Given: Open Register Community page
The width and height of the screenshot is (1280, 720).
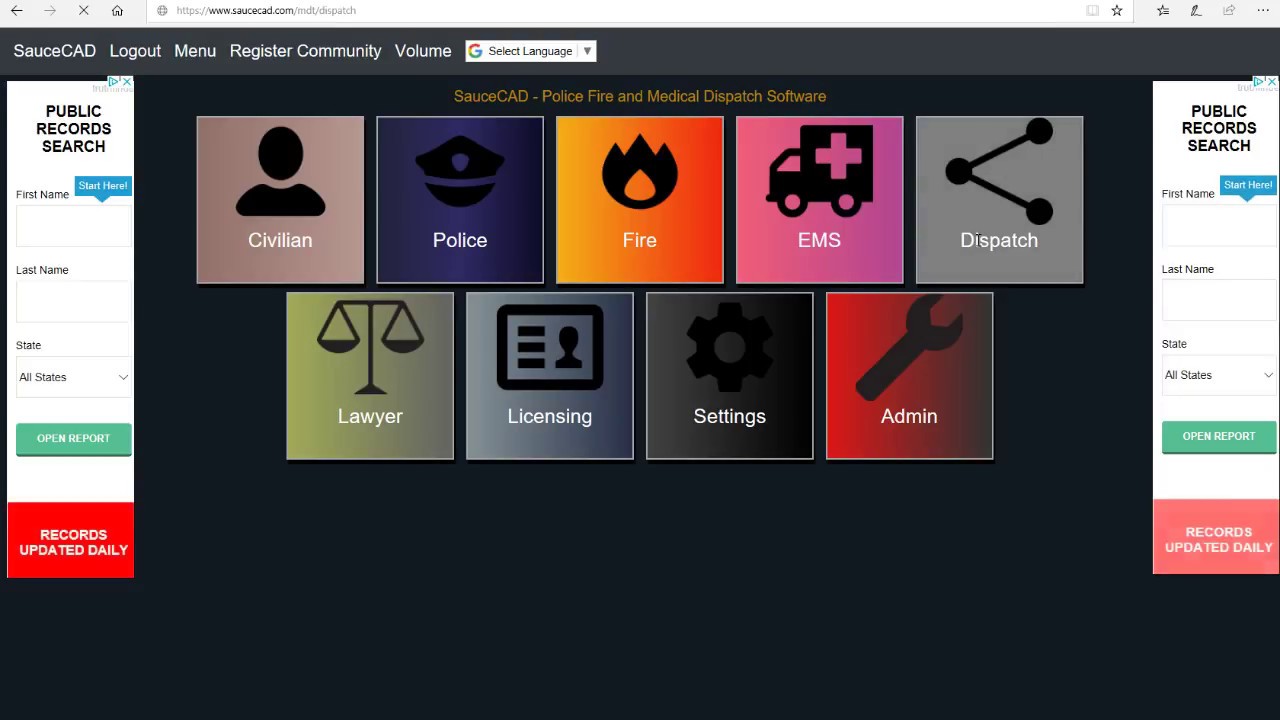Looking at the screenshot, I should click(306, 51).
